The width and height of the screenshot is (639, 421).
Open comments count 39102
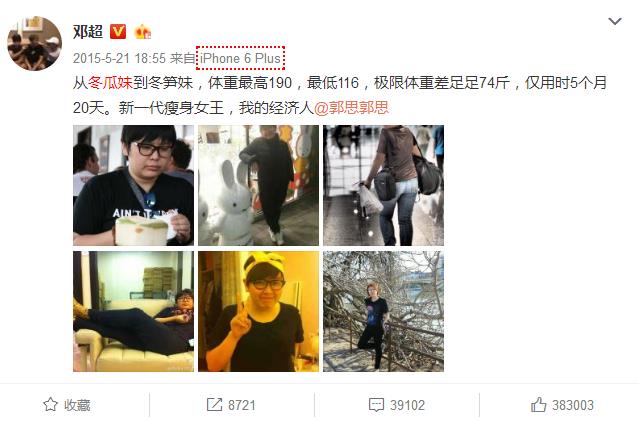pos(408,405)
